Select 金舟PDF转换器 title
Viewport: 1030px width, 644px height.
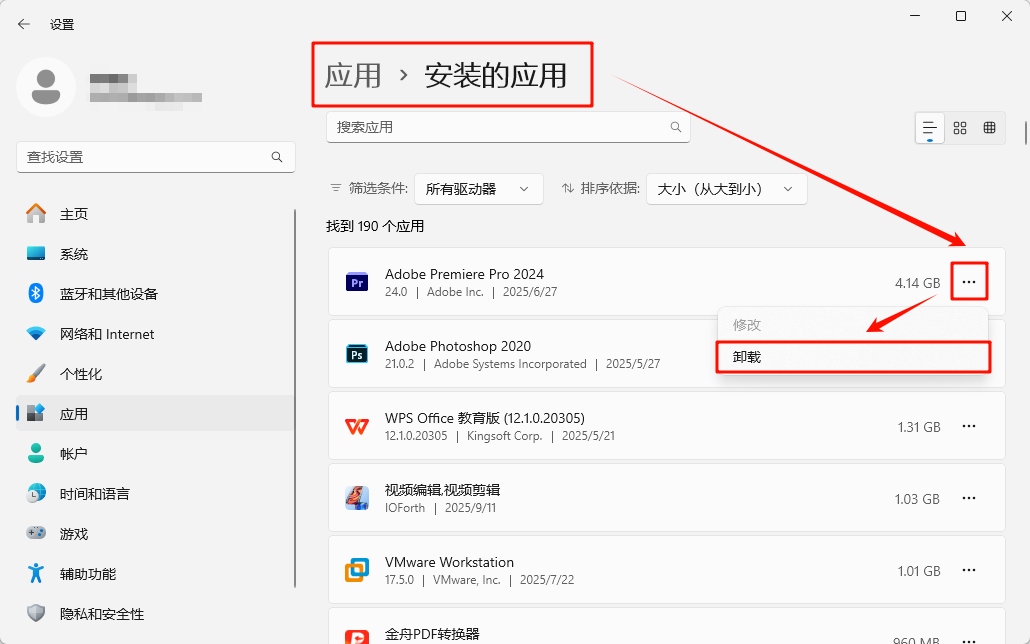tap(432, 634)
